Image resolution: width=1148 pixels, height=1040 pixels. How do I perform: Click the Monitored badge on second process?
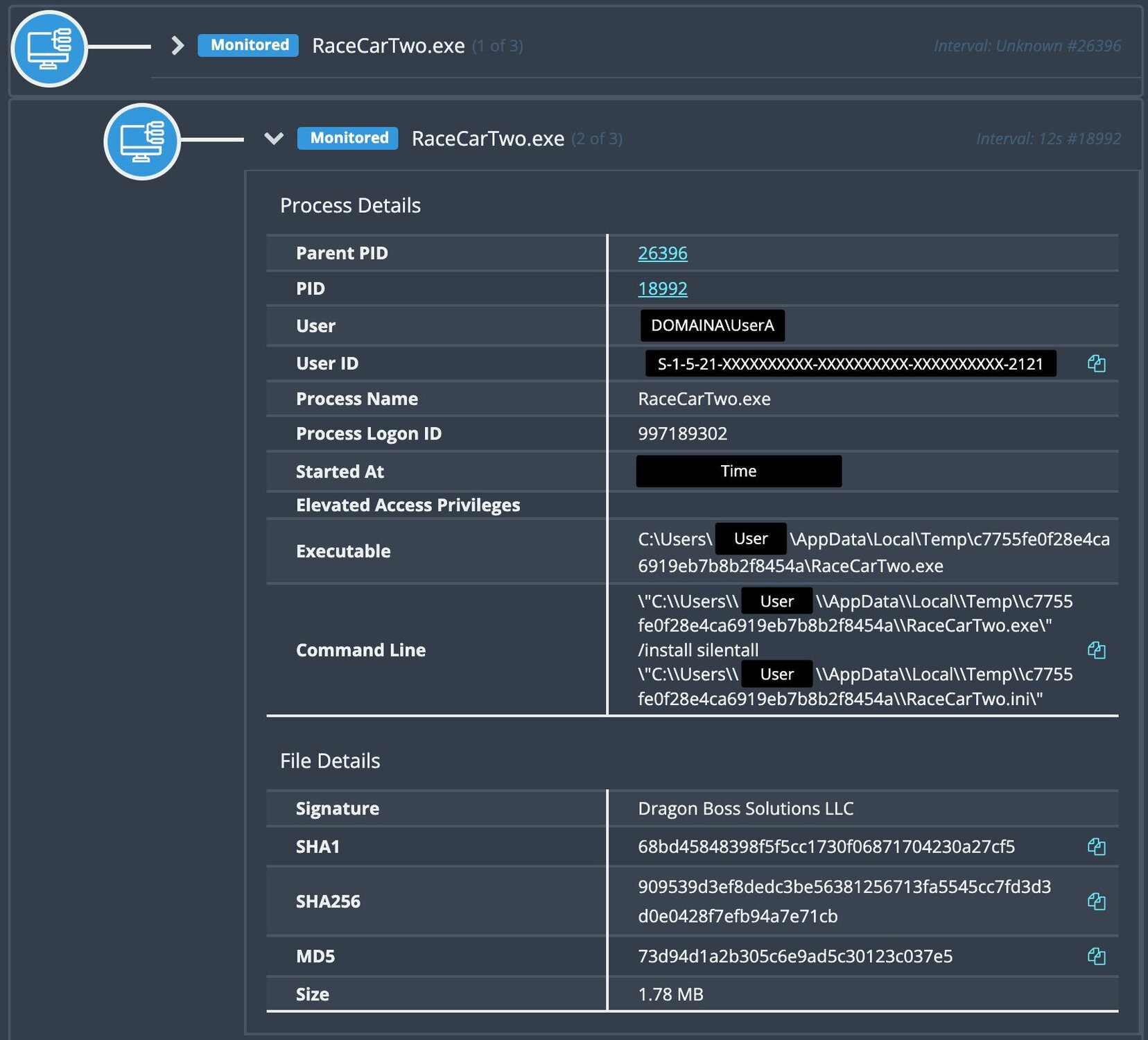click(348, 138)
